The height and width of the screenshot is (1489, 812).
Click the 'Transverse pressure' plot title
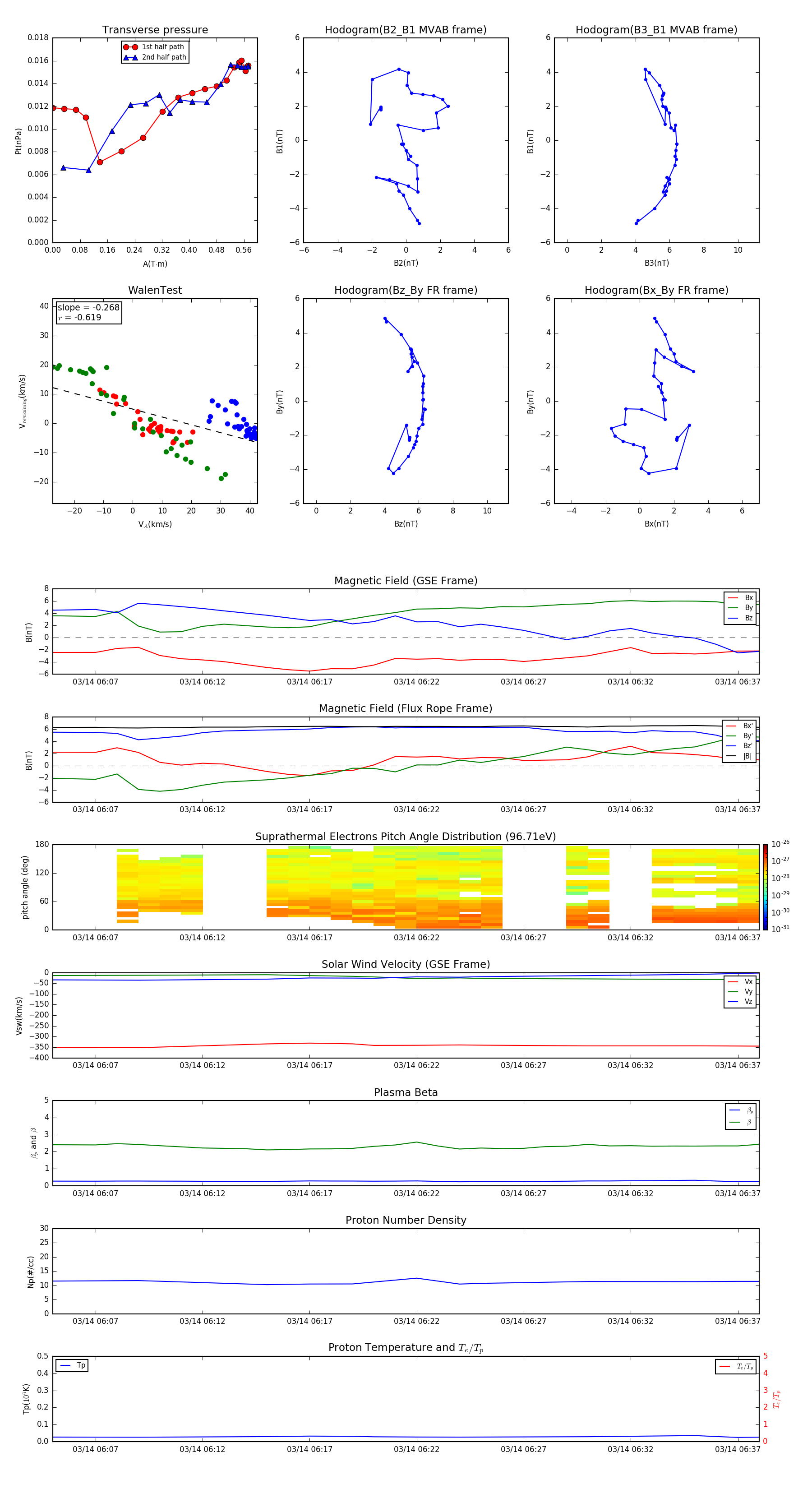click(x=155, y=29)
